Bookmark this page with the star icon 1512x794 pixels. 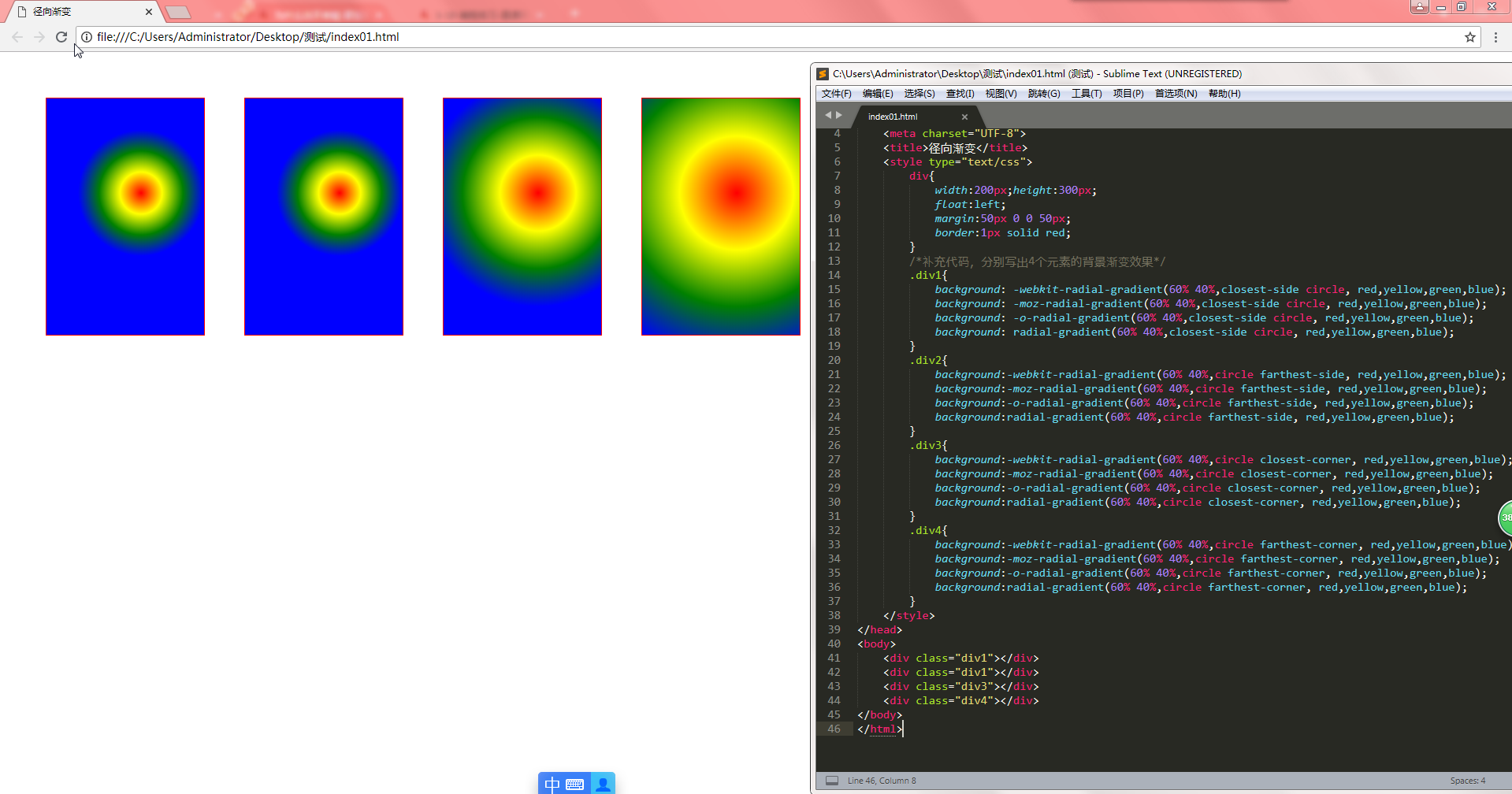coord(1470,37)
